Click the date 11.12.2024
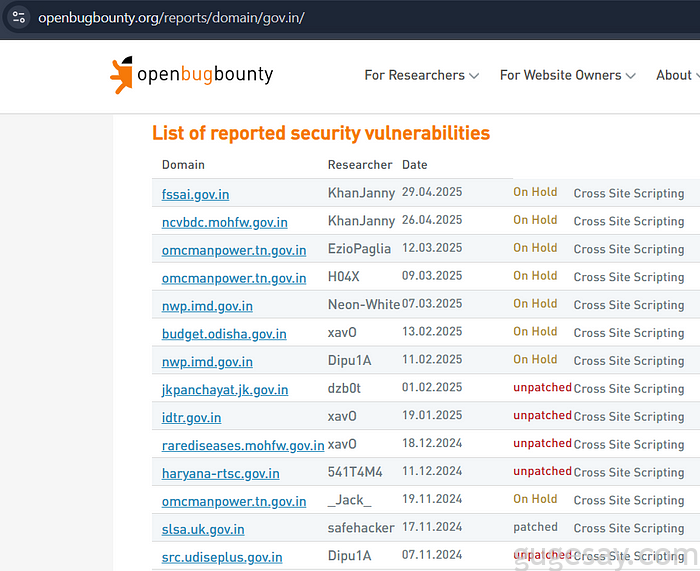 coord(432,471)
